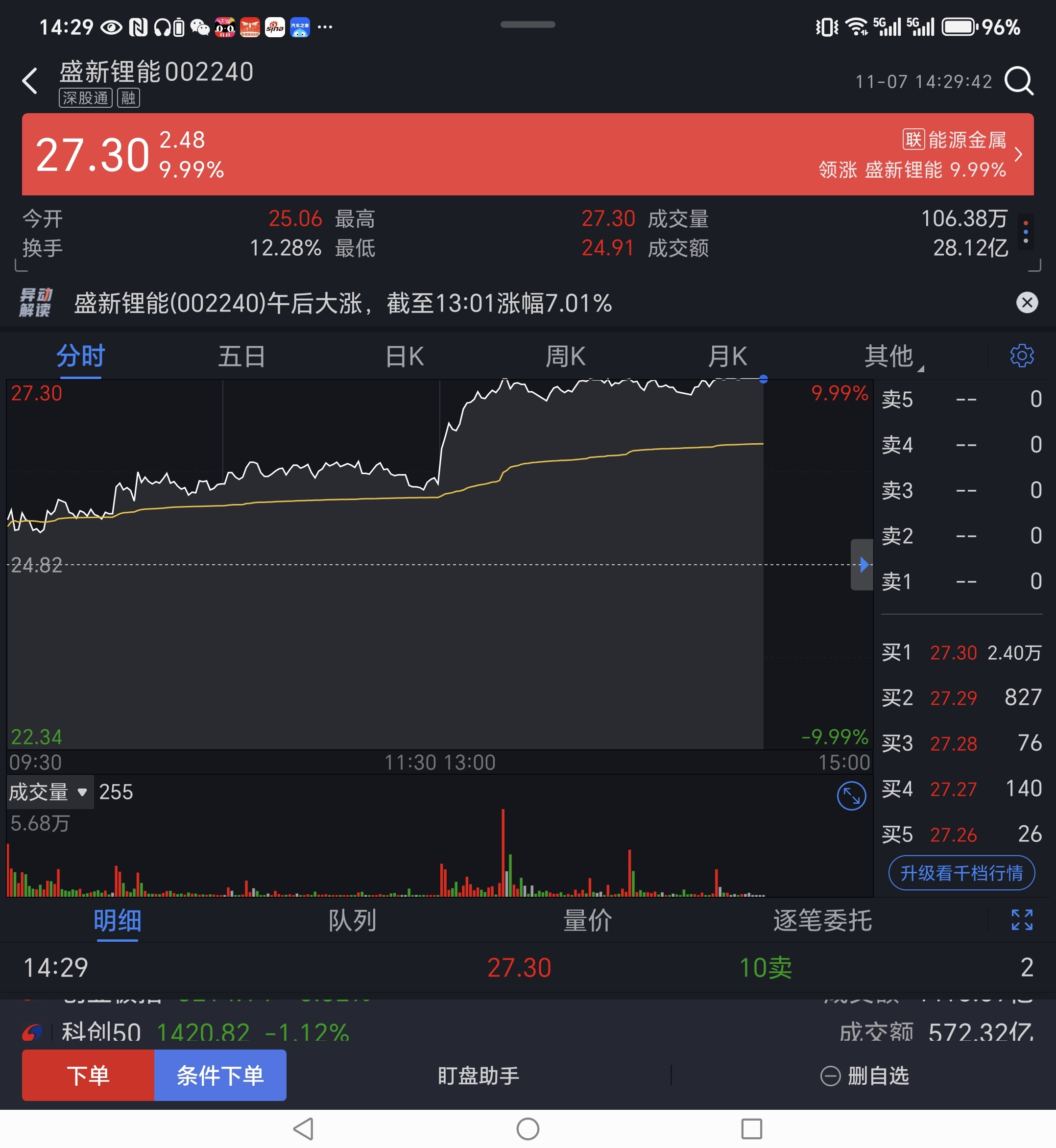1056x1148 pixels.
Task: Tap fullscreen expand icon beside 逐笔委托
Action: click(1021, 919)
